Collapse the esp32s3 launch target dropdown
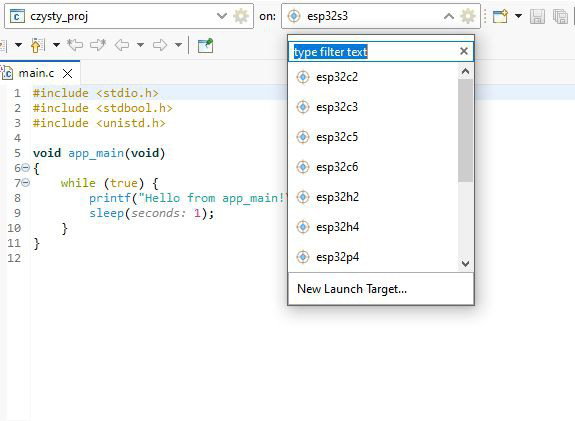 449,16
